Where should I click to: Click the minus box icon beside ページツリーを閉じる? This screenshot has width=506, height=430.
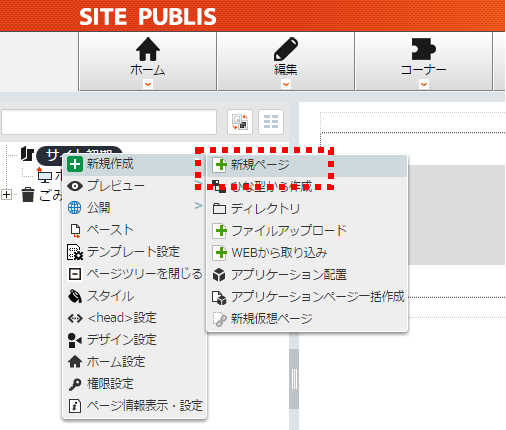click(75, 274)
